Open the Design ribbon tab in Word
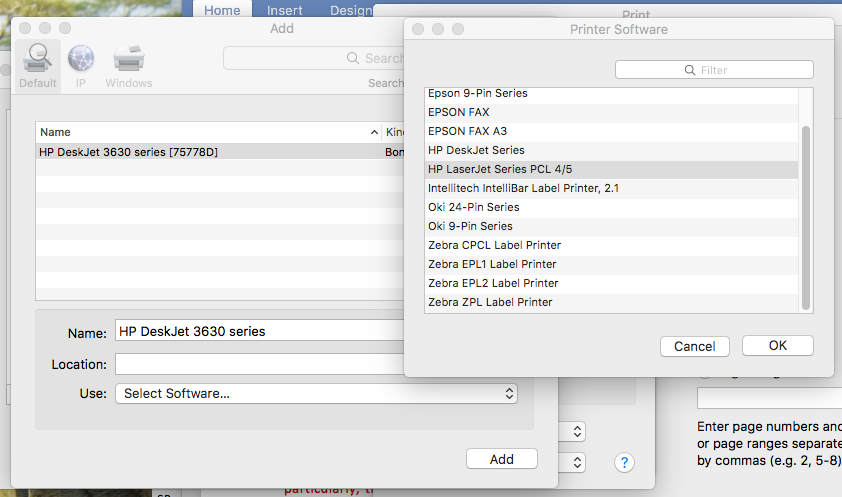842x497 pixels. pyautogui.click(x=351, y=10)
